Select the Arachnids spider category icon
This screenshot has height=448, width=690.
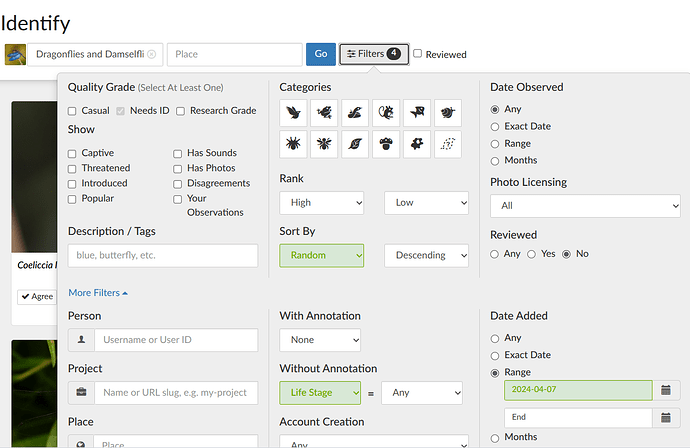(293, 145)
